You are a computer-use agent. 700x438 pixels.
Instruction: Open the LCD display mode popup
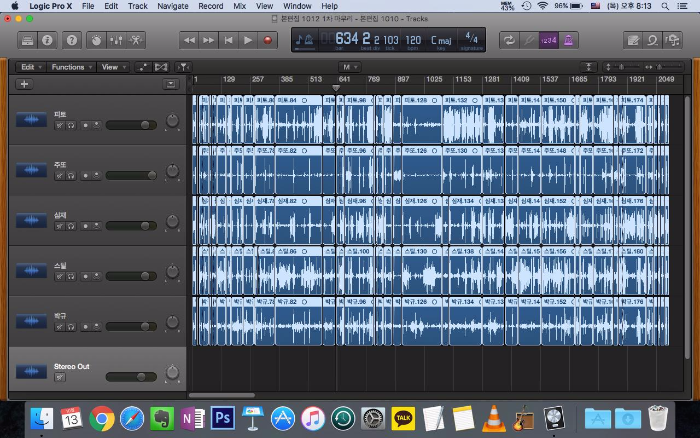coord(305,40)
